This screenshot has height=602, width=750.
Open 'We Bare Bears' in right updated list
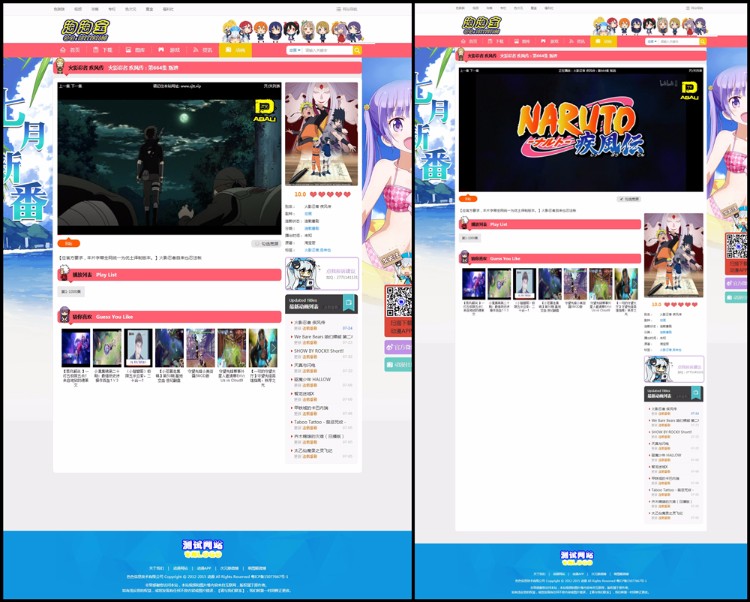tap(675, 421)
